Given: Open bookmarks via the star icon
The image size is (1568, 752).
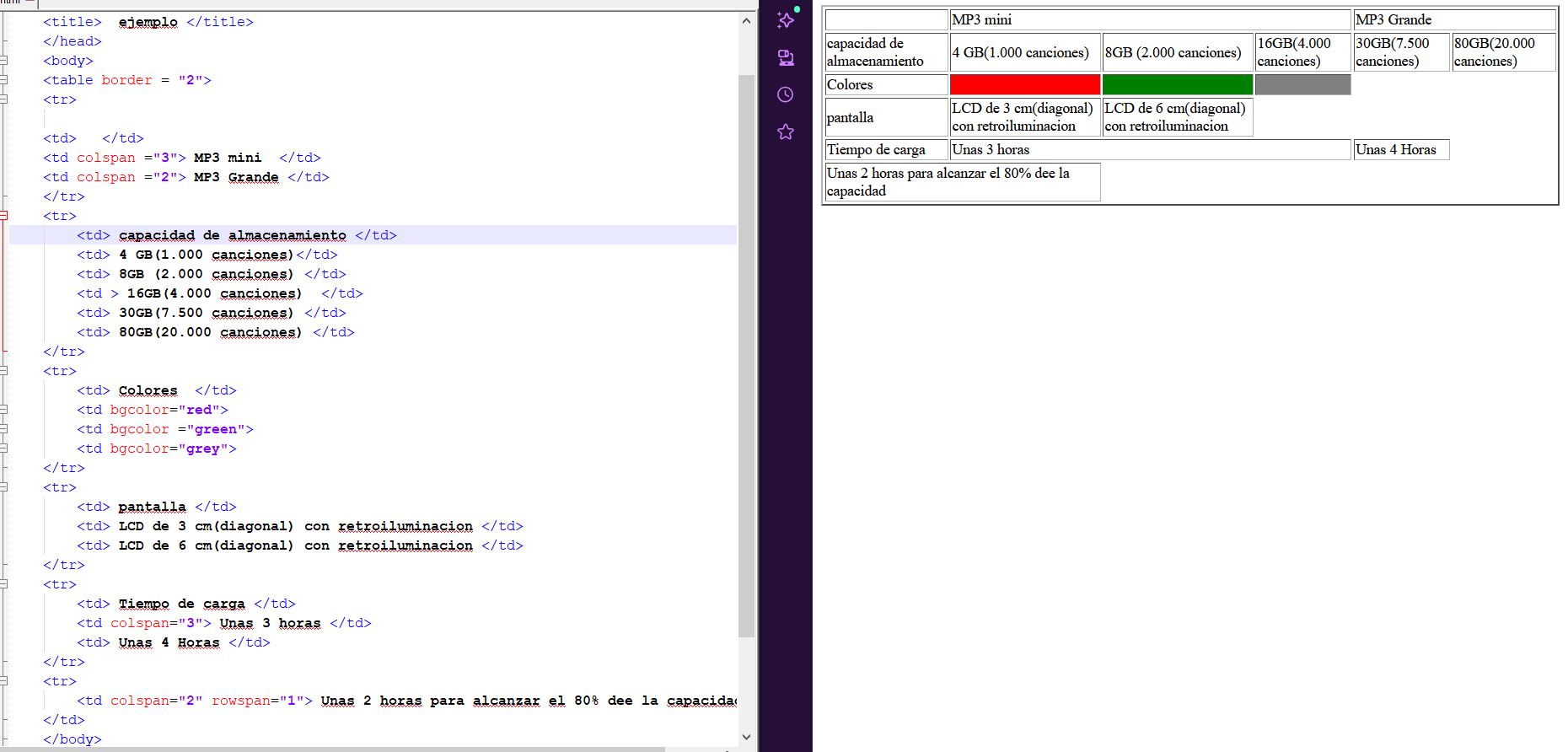Looking at the screenshot, I should tap(786, 132).
